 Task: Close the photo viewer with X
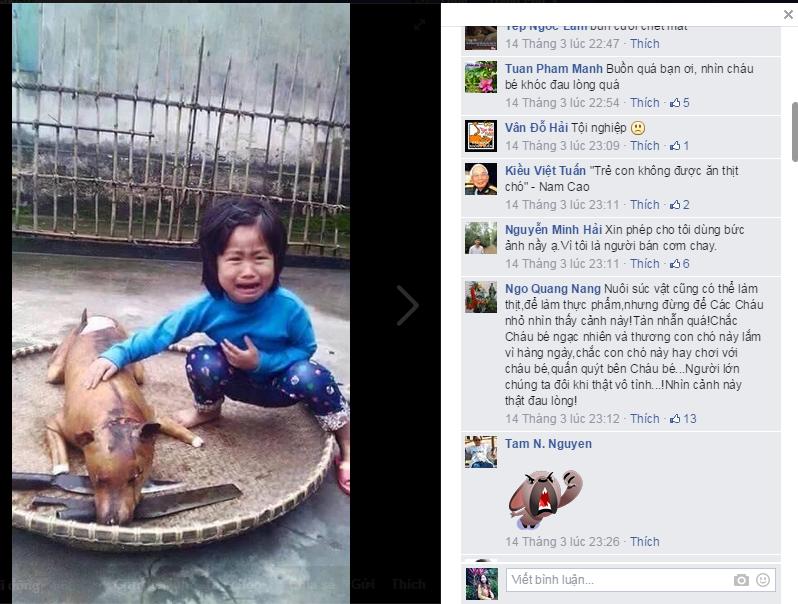(788, 15)
